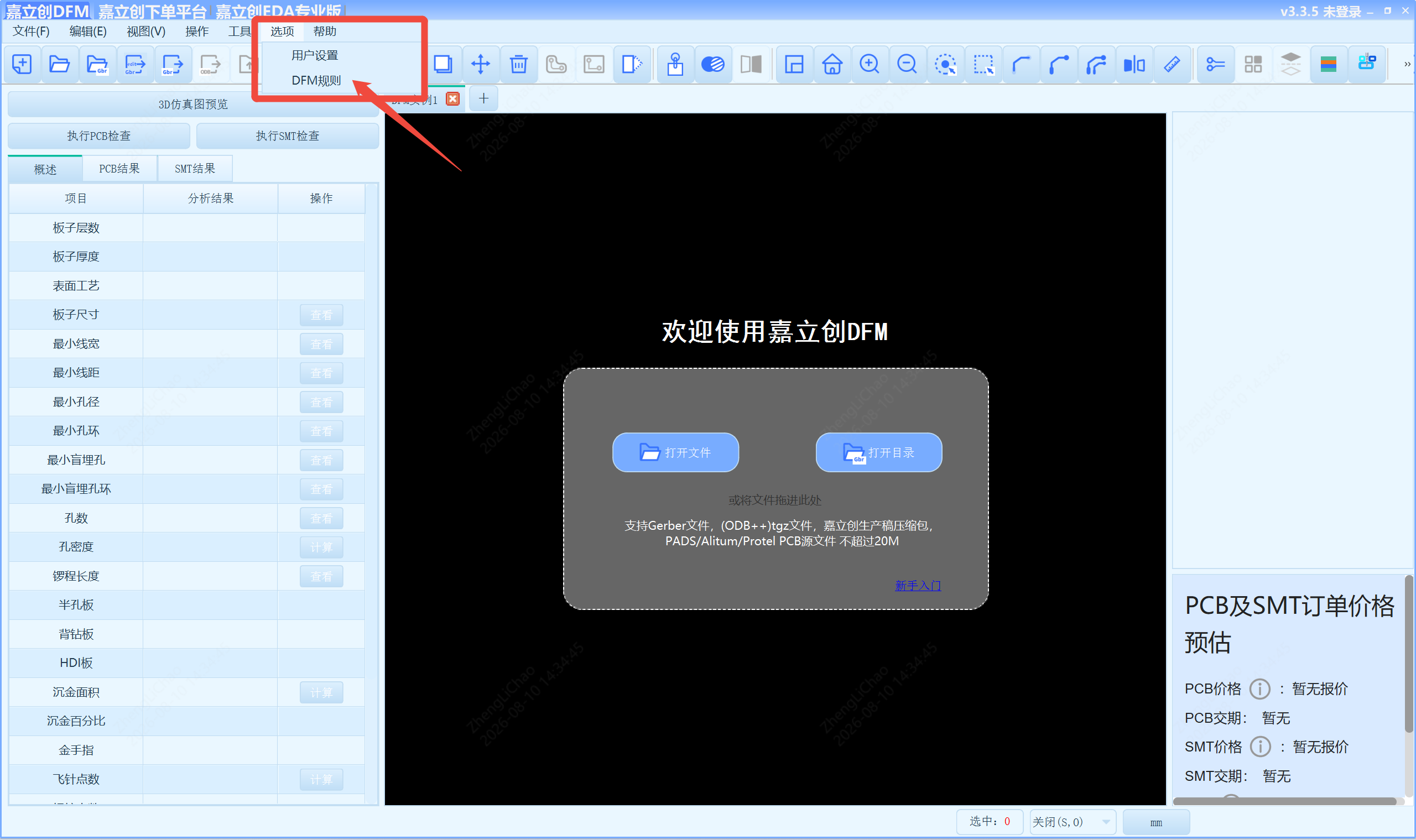This screenshot has height=840, width=1416.
Task: Click the mm unit button
Action: [1156, 822]
